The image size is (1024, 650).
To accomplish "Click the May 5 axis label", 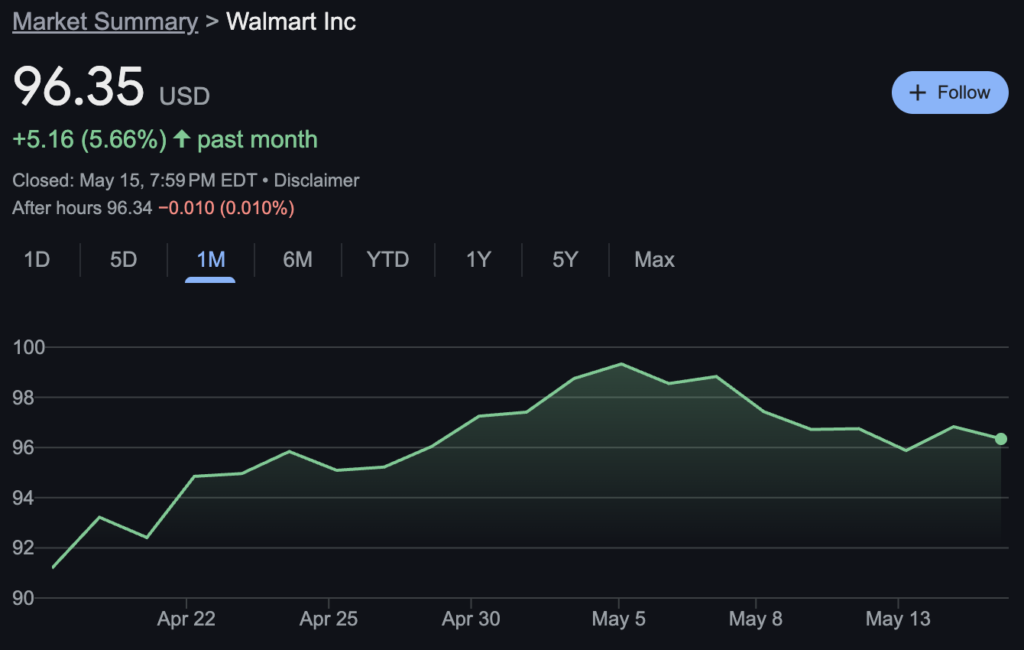I will [618, 619].
